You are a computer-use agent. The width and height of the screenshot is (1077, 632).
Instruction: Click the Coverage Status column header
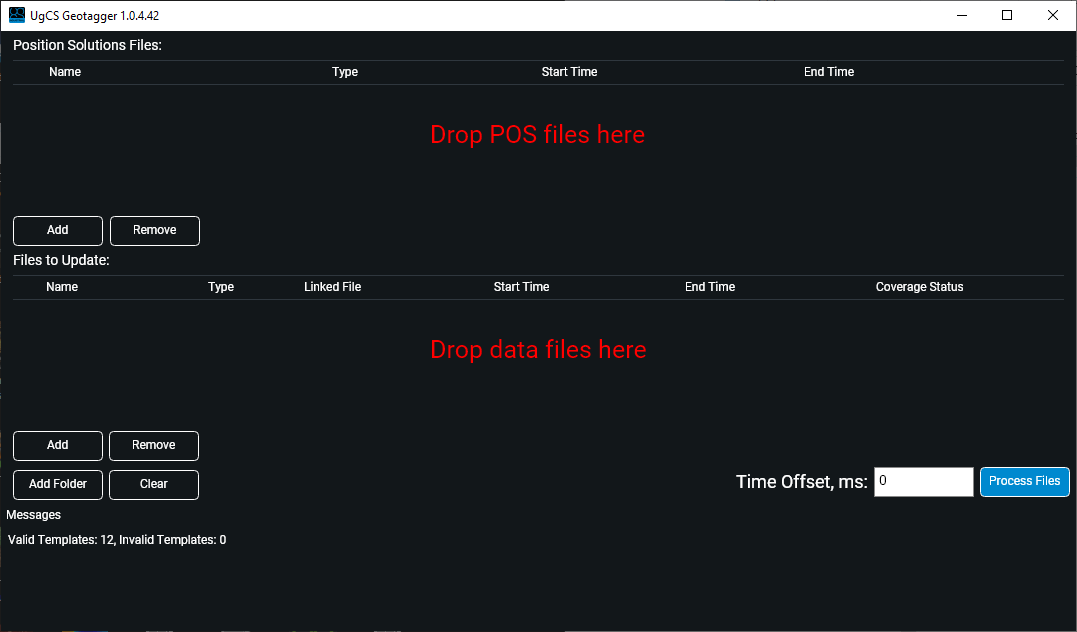coord(919,287)
